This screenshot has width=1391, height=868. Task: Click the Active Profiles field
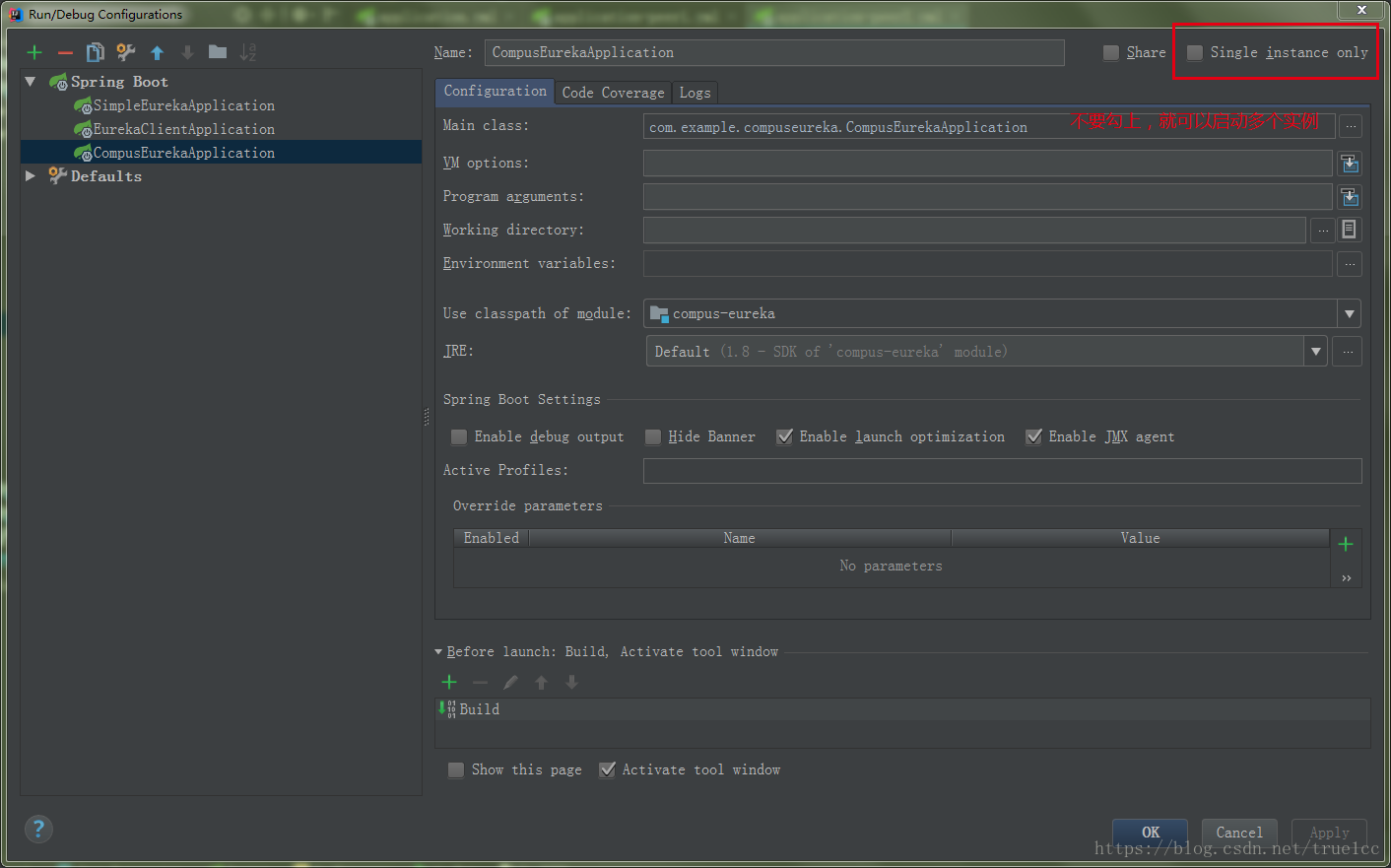pyautogui.click(x=1003, y=470)
